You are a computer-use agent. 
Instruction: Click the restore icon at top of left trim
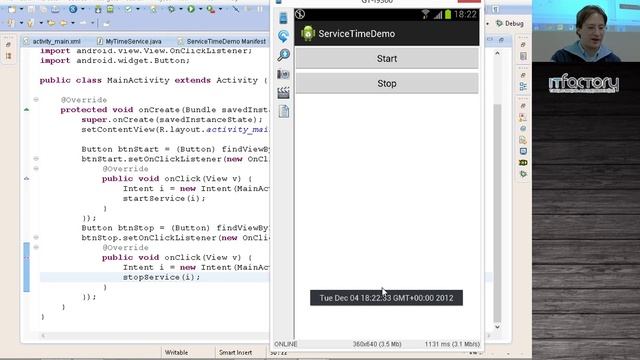[x=8, y=44]
